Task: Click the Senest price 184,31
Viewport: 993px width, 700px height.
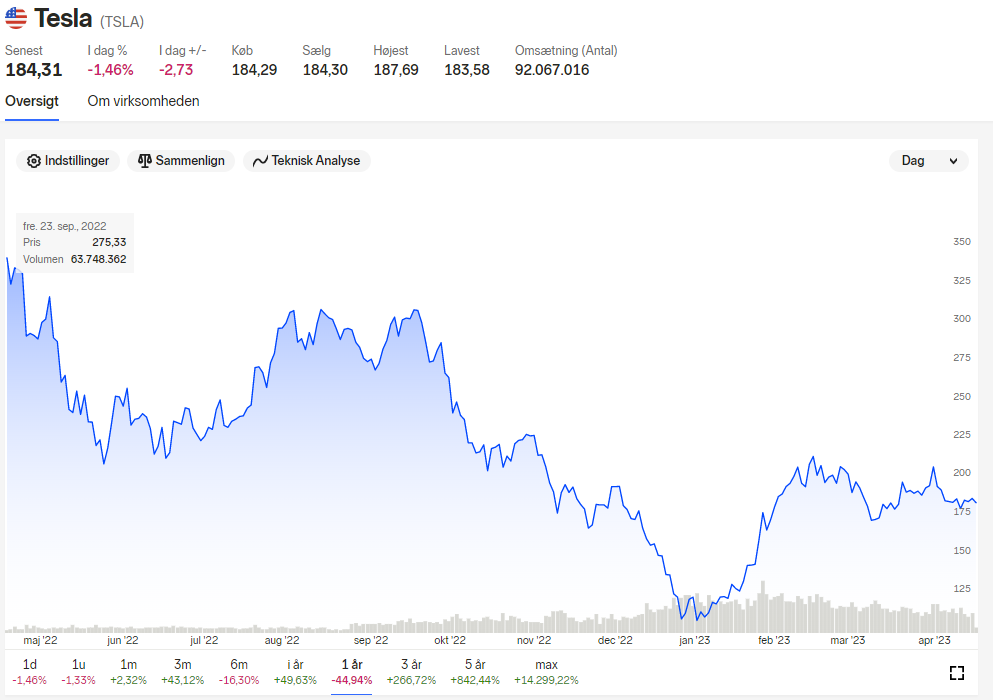Action: [x=34, y=70]
